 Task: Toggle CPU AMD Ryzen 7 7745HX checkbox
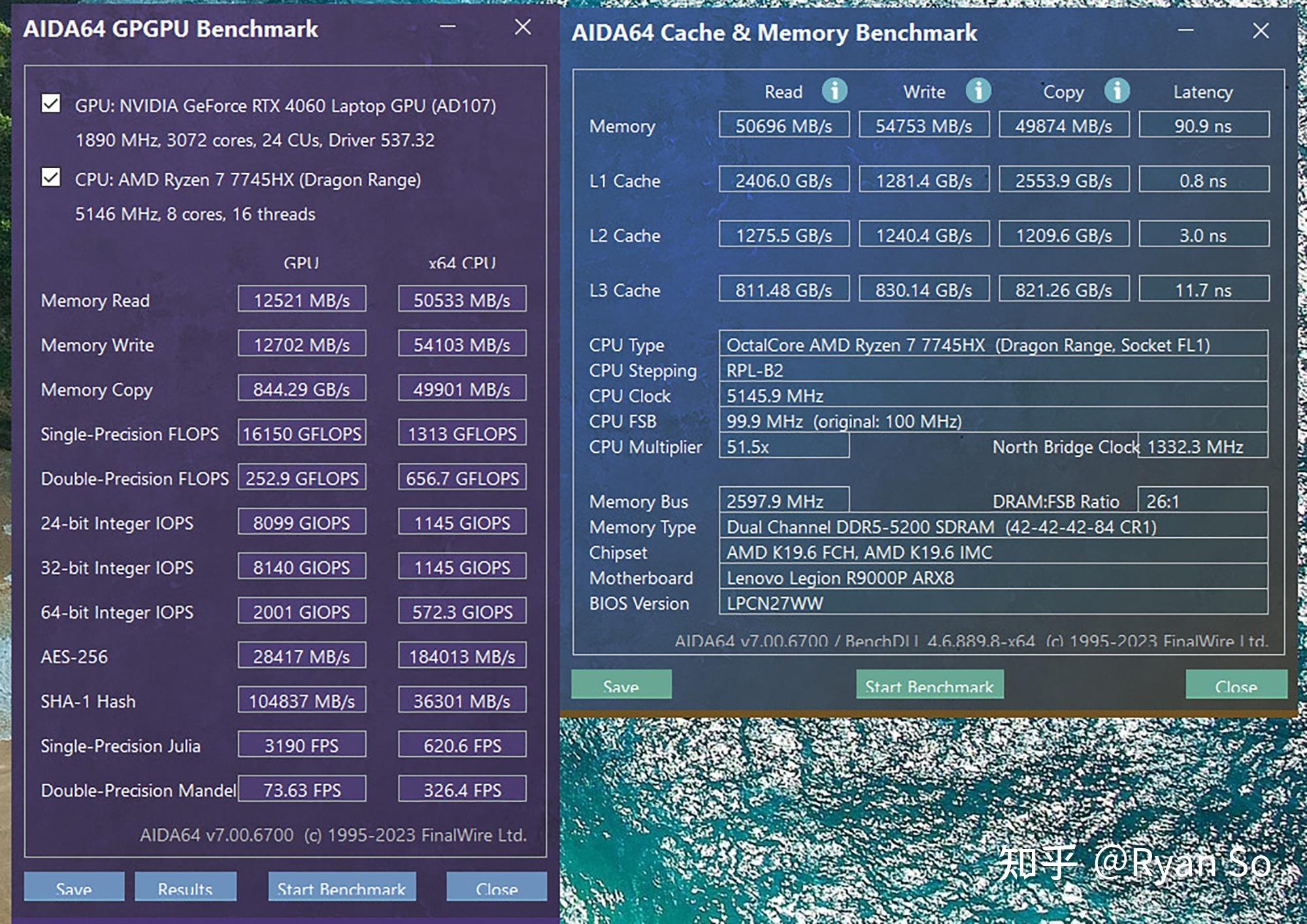[x=50, y=178]
